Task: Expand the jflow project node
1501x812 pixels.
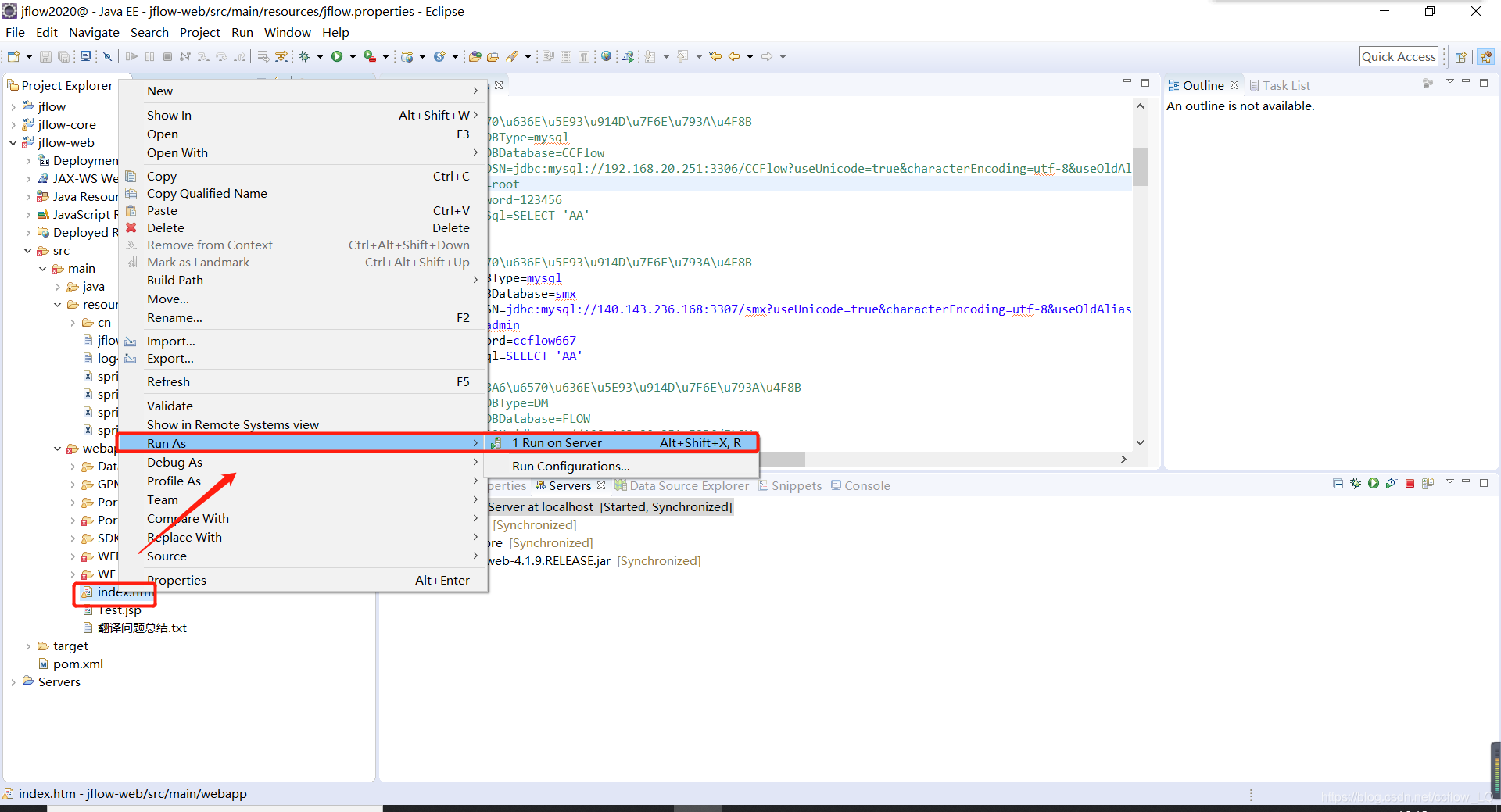Action: 13,107
